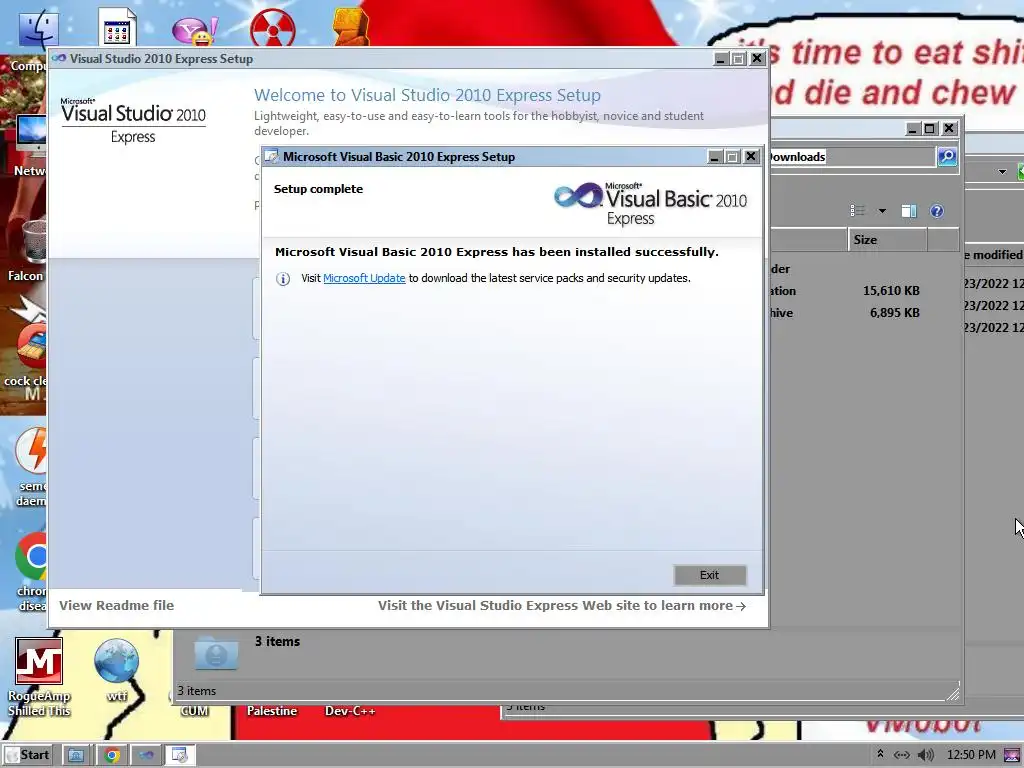Open the Yahoo Messenger desktop icon
This screenshot has width=1024, height=768.
point(195,29)
